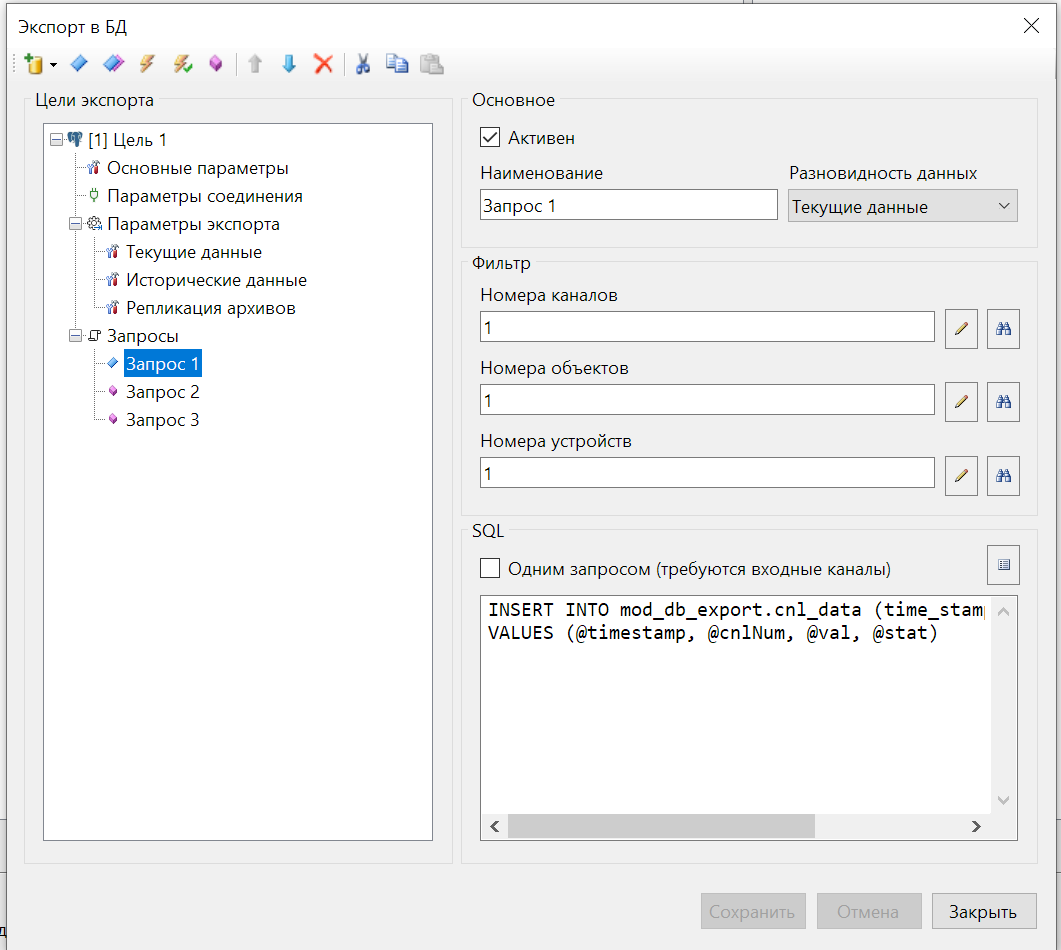Copy the selected item

click(397, 64)
